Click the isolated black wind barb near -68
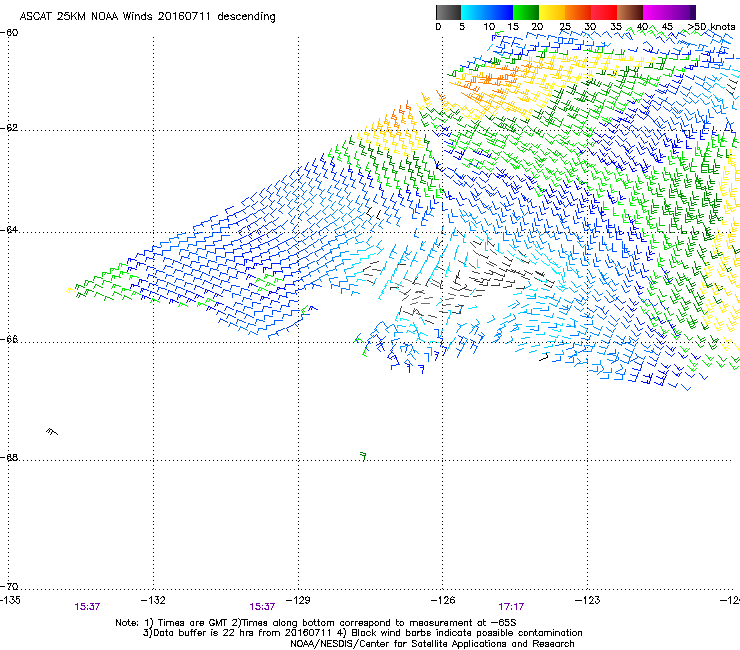The image size is (740, 650). pos(52,431)
